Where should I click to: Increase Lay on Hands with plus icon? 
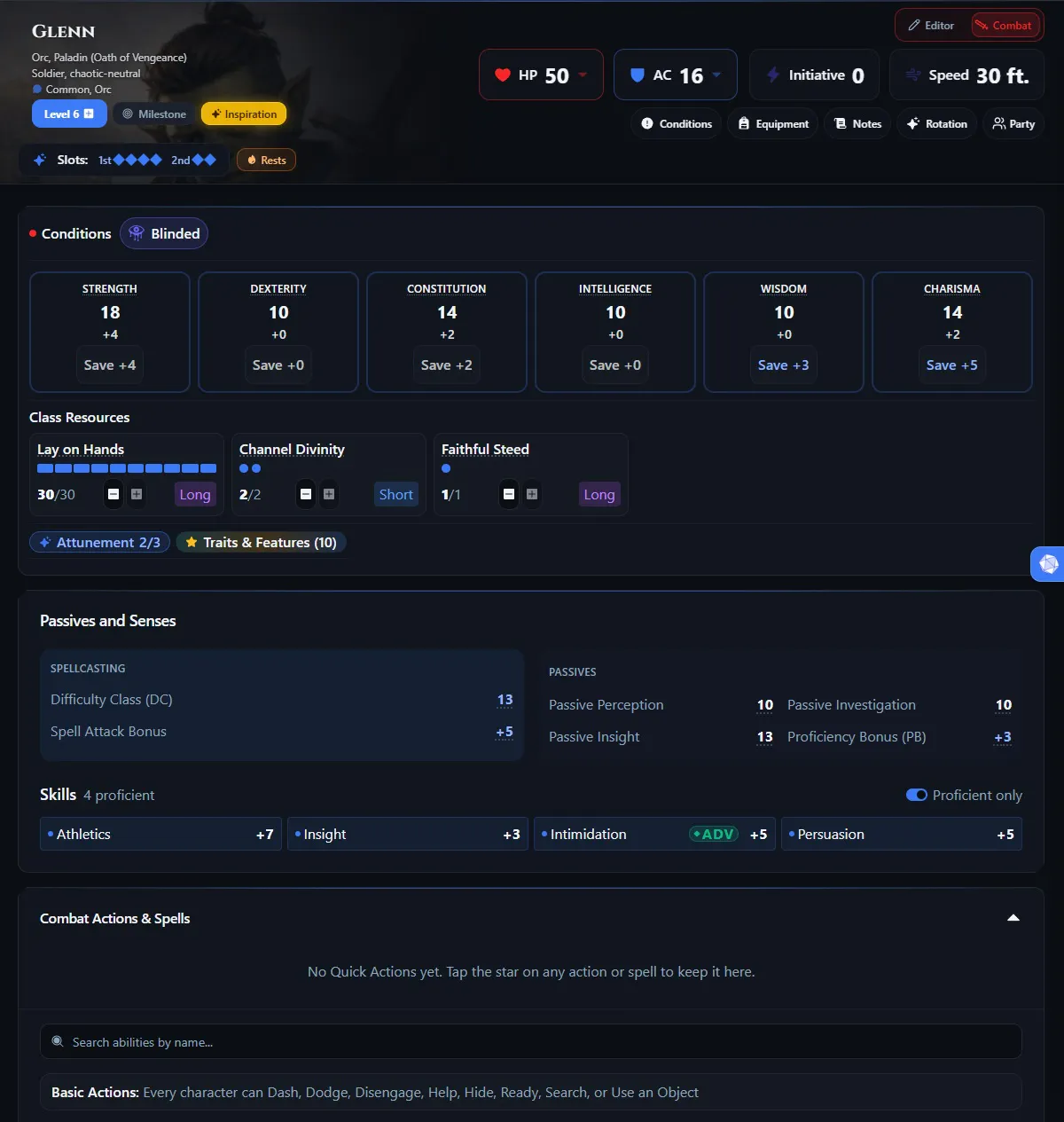tap(137, 494)
